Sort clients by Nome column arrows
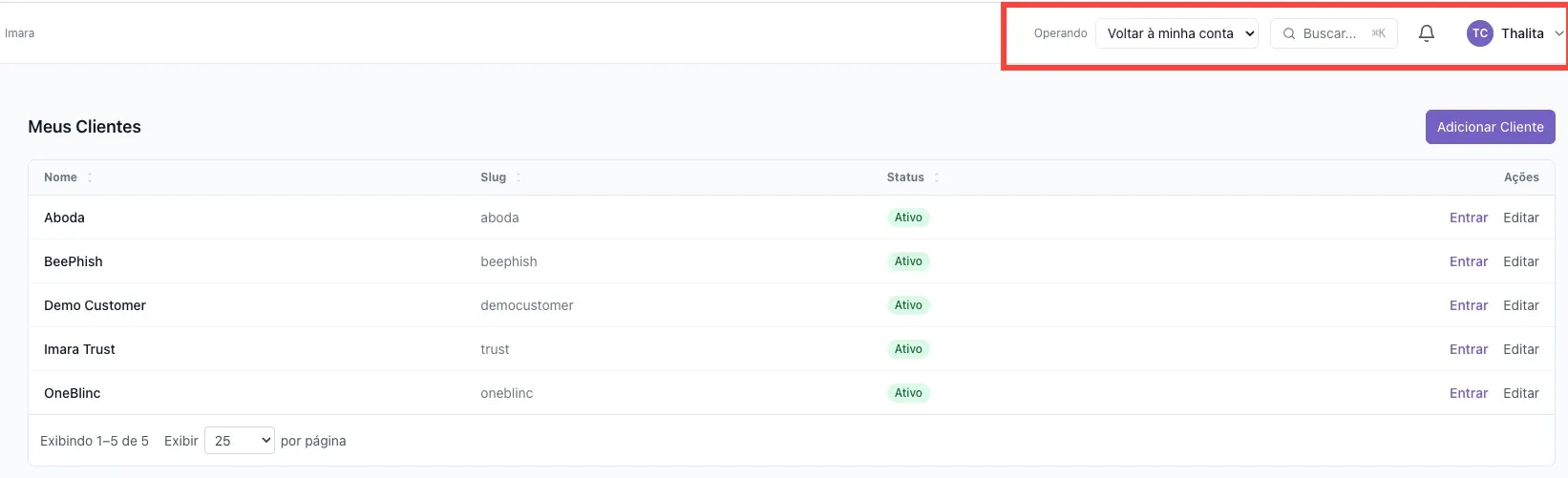This screenshot has height=478, width=1568. pyautogui.click(x=90, y=177)
